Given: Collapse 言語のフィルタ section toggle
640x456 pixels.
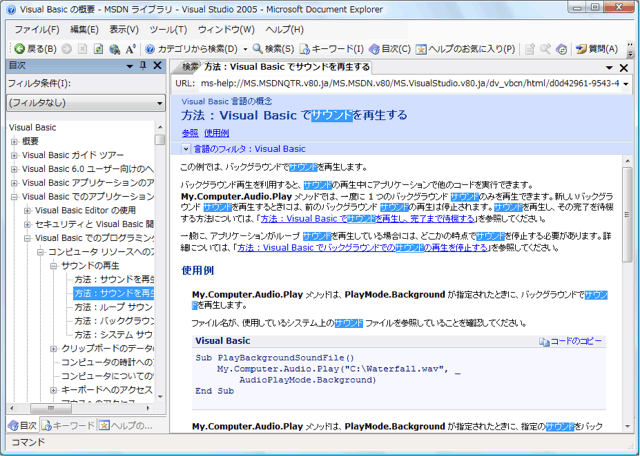Looking at the screenshot, I should [185, 149].
